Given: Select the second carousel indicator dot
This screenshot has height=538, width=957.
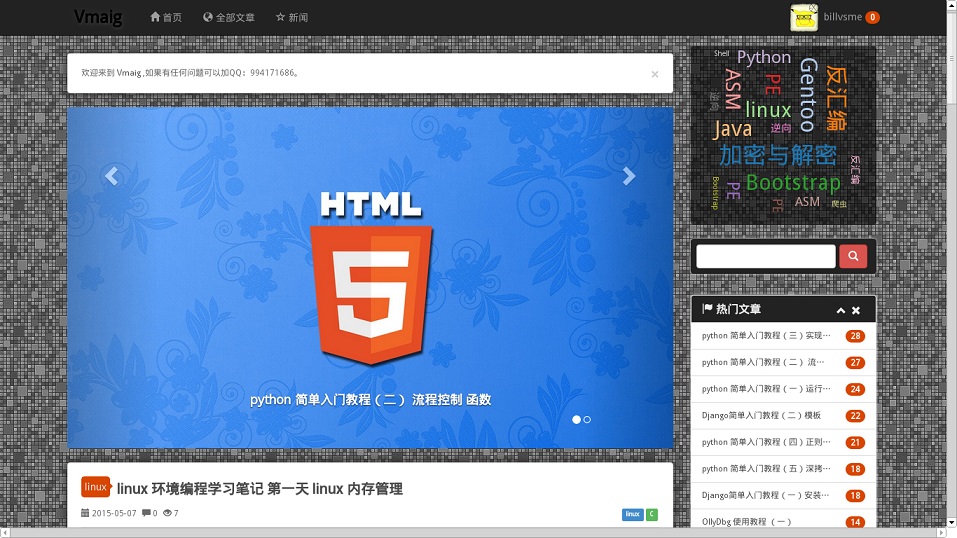Looking at the screenshot, I should pos(587,420).
